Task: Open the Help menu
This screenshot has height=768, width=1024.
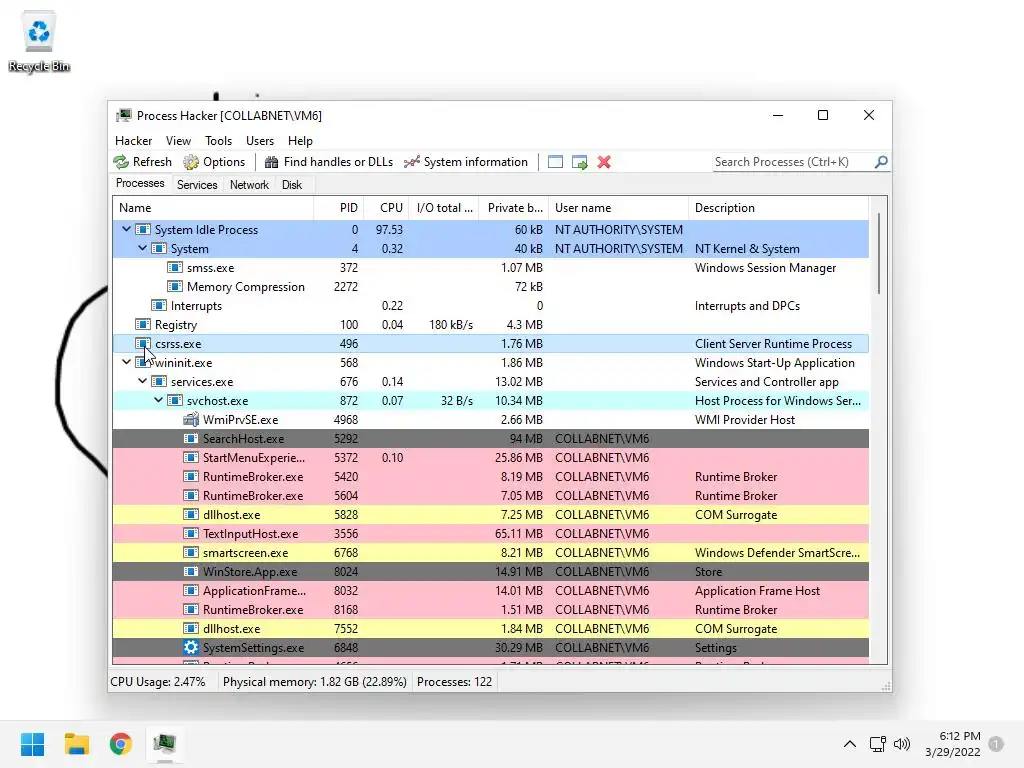Action: point(300,140)
